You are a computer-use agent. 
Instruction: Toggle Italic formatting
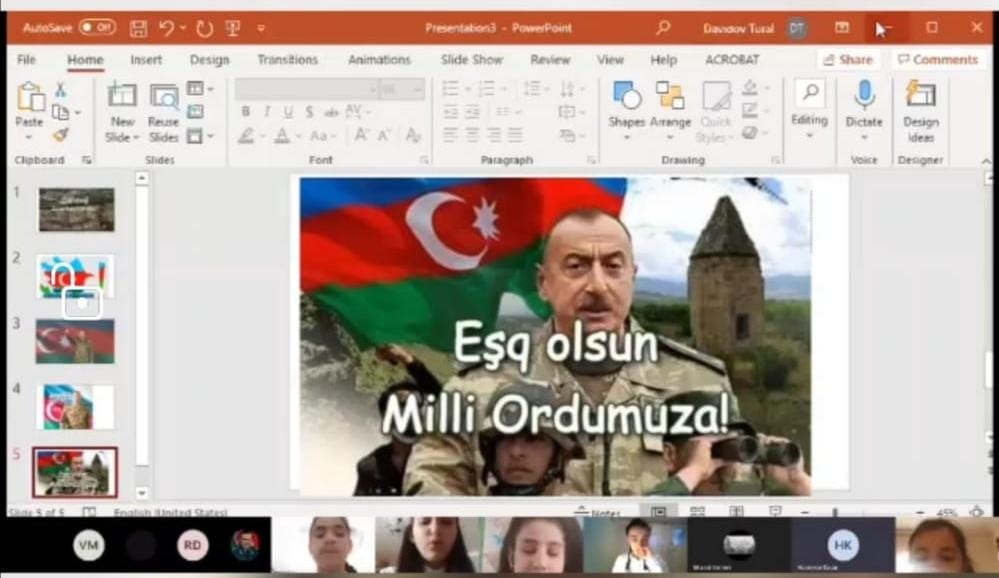(x=267, y=112)
